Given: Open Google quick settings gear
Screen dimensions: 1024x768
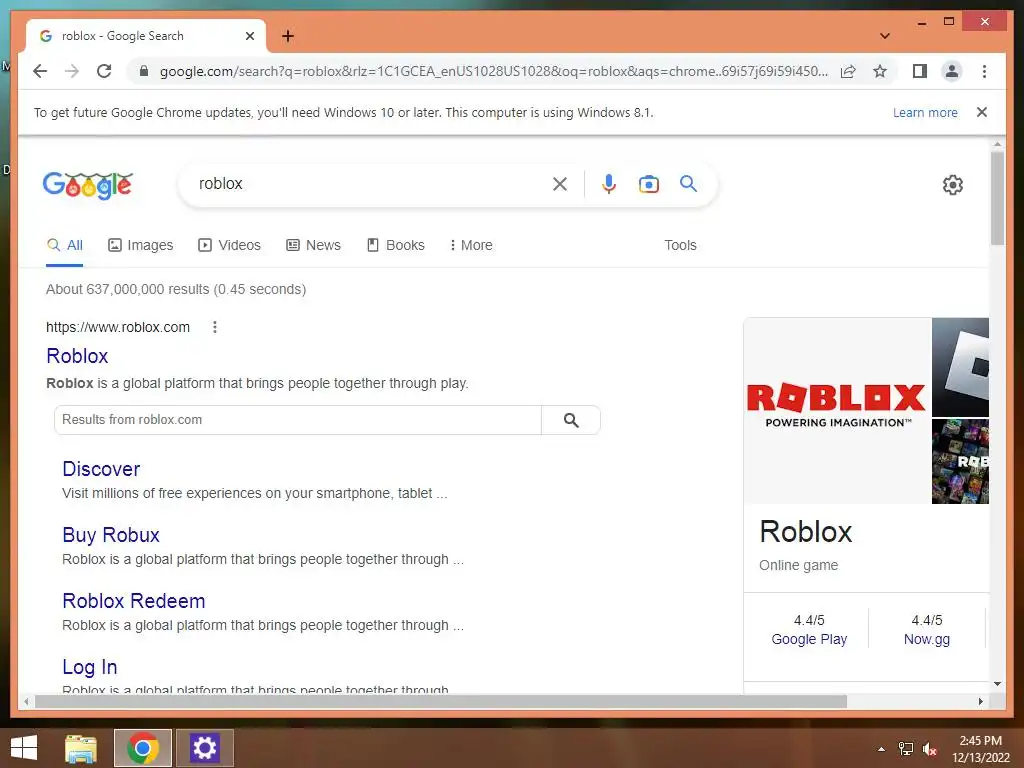Looking at the screenshot, I should click(953, 185).
